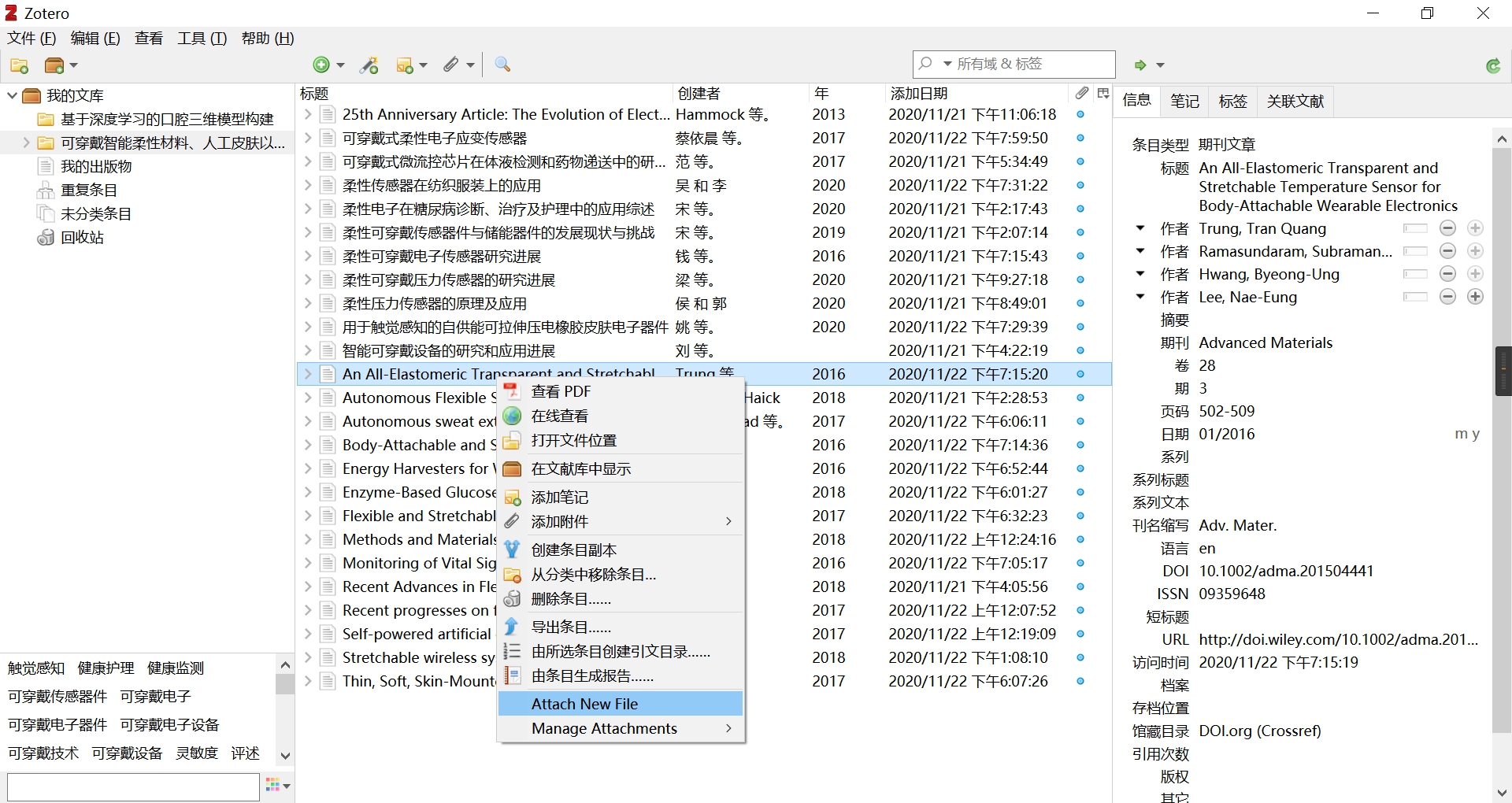Toggle name field mode for Hwang, Byeong-Ung
Screen dimensions: 1512x803
1415,274
